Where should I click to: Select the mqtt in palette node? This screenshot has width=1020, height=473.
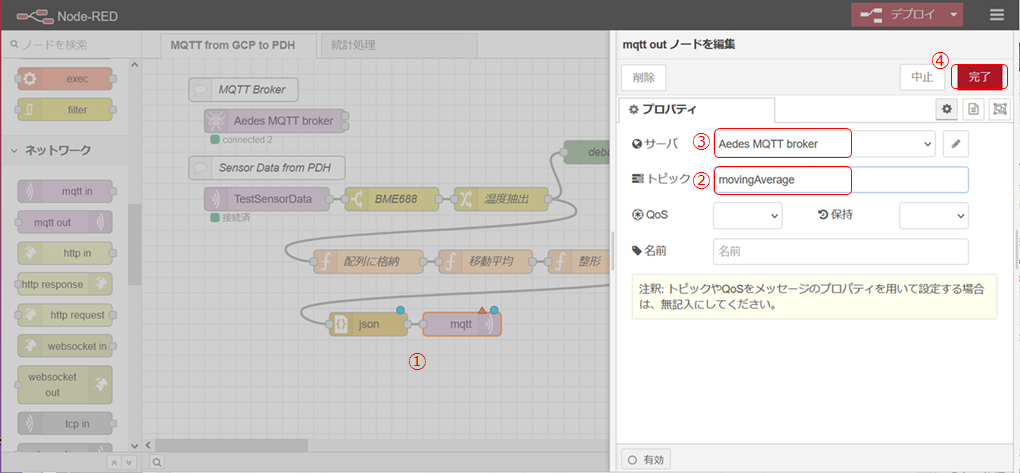pyautogui.click(x=65, y=192)
